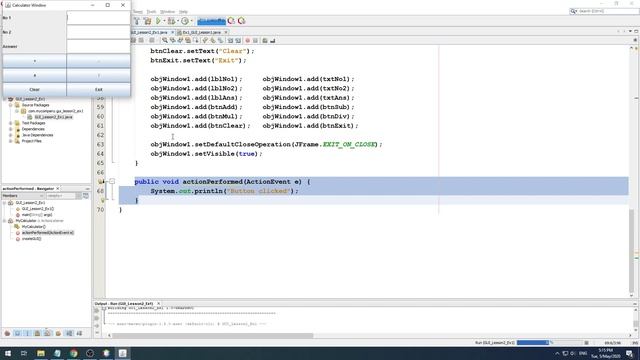
Task: Click the editor toolbar find selection magnifier icon
Action: coord(164,40)
